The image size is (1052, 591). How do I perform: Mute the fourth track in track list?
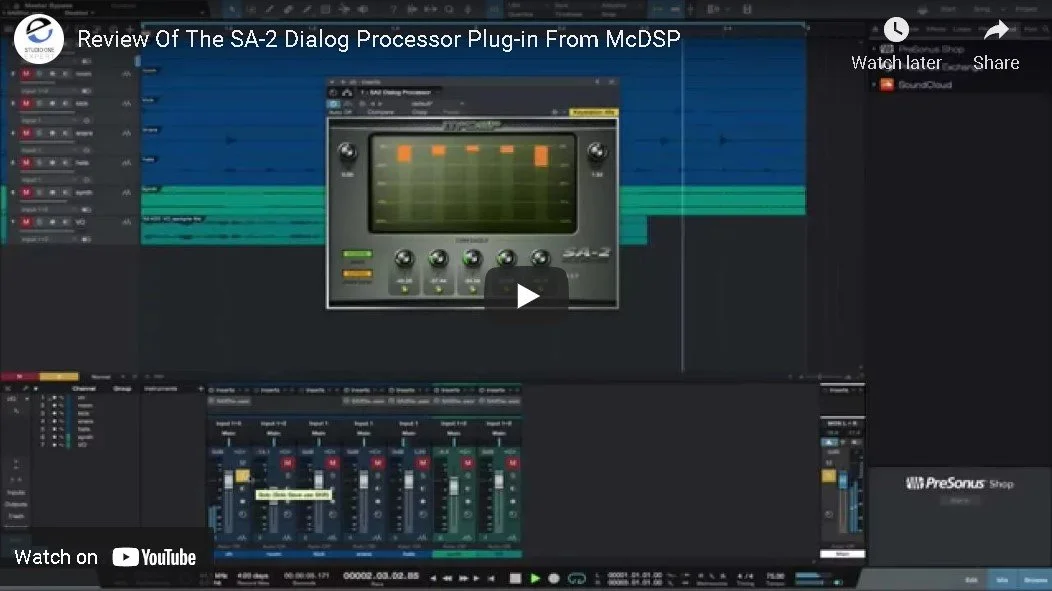[26, 162]
